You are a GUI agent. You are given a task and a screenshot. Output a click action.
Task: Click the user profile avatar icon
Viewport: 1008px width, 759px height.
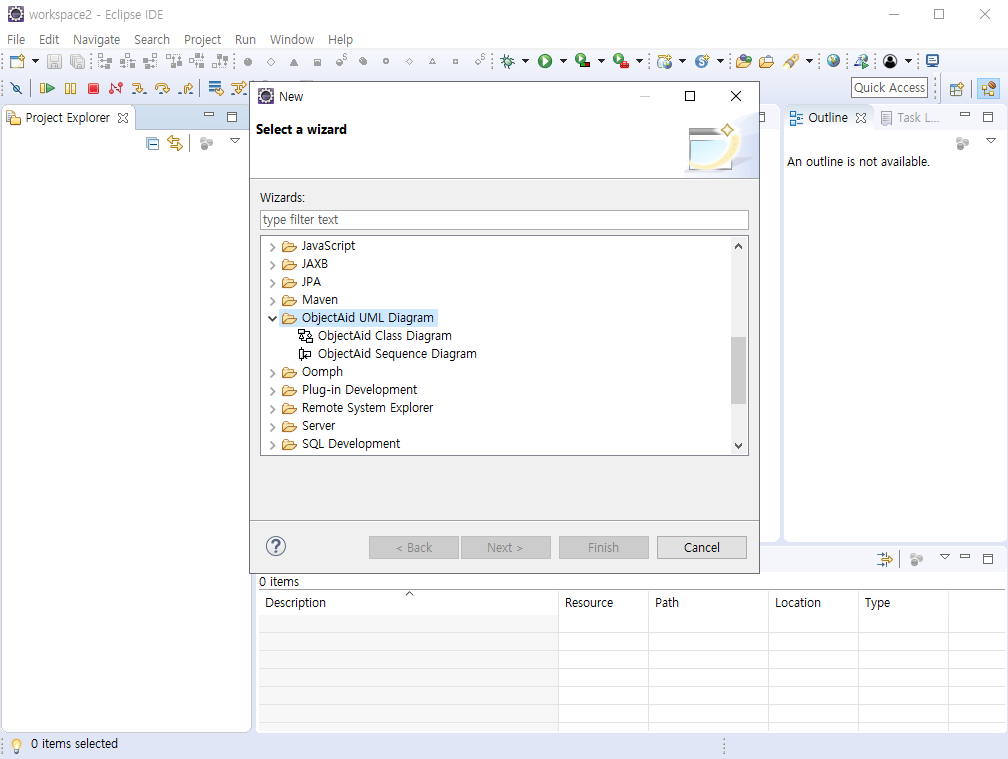coord(890,61)
